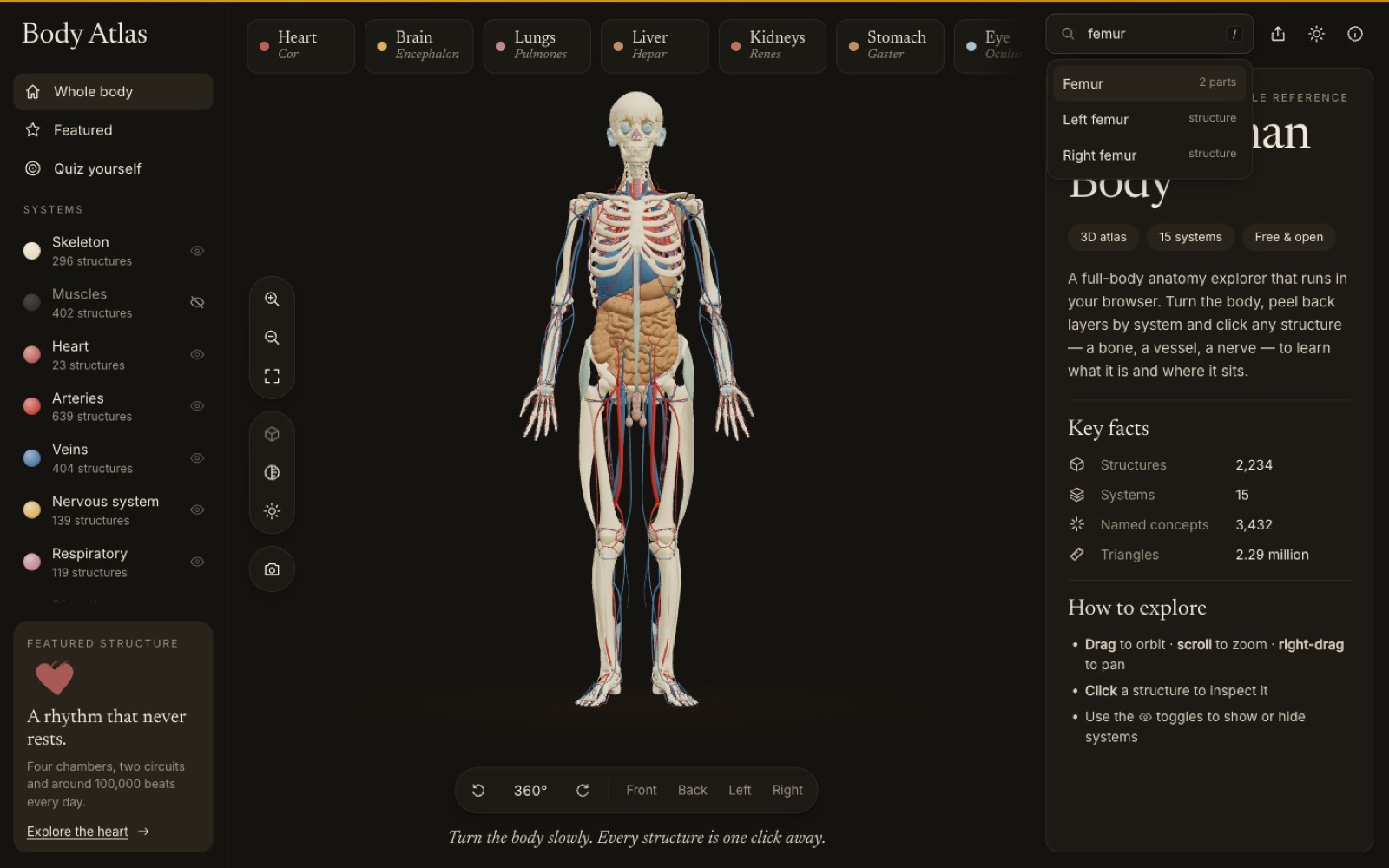Switch to Back view
The width and height of the screenshot is (1389, 868).
[x=693, y=790]
